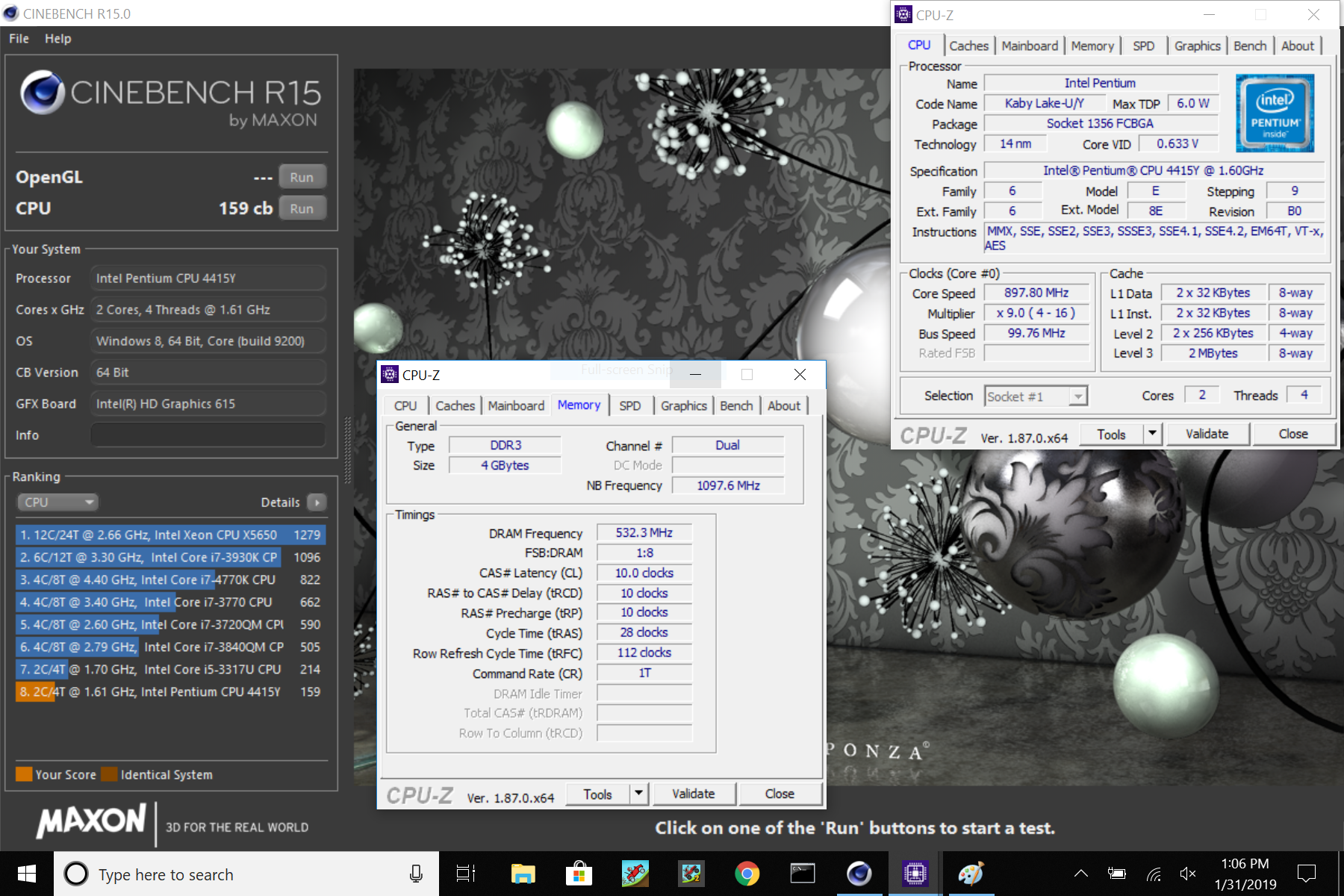Click the Cinebench R15 logo icon
Image resolution: width=1344 pixels, height=896 pixels.
pos(42,92)
